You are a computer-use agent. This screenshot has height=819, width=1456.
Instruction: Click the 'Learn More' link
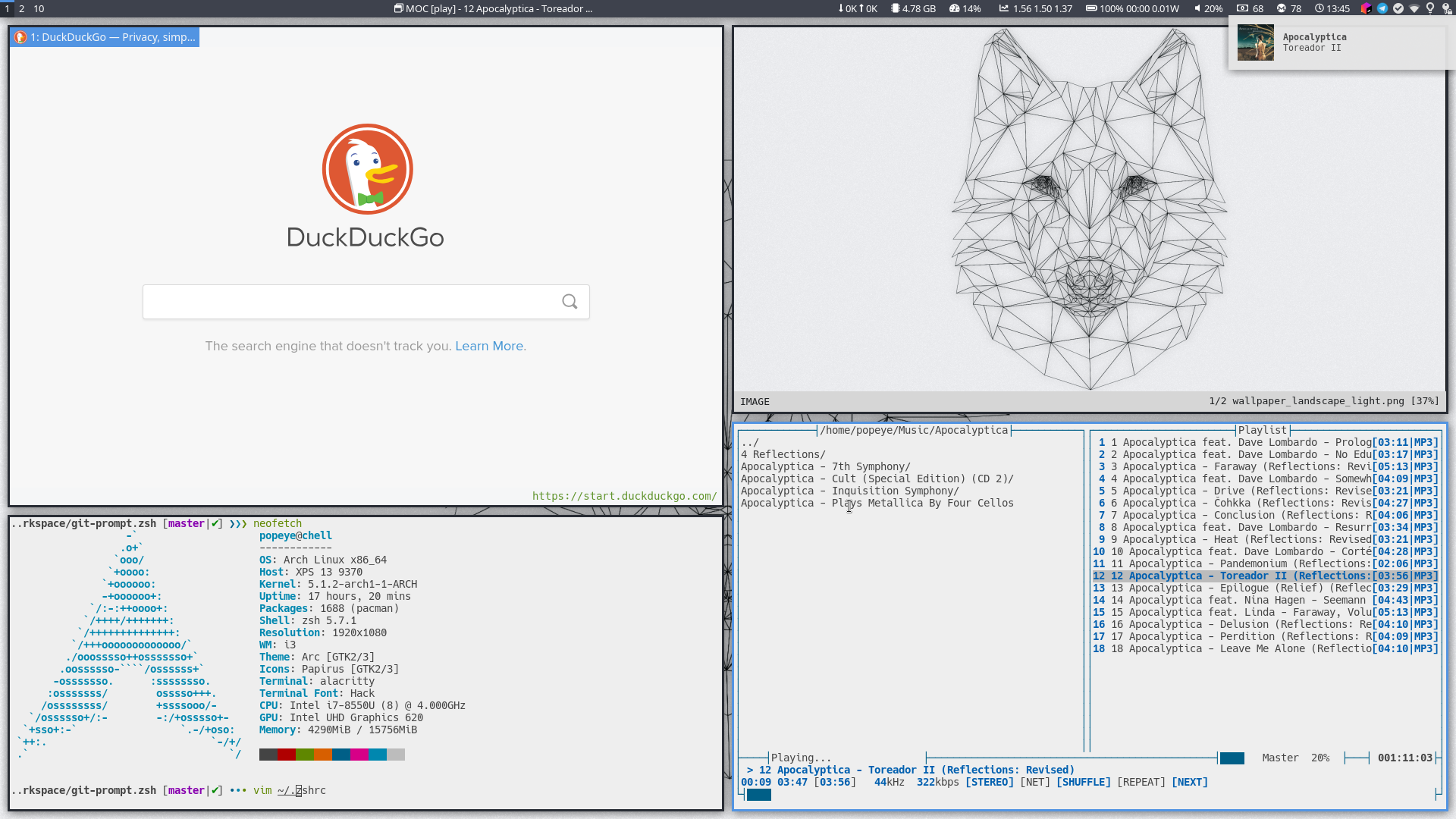tap(489, 346)
